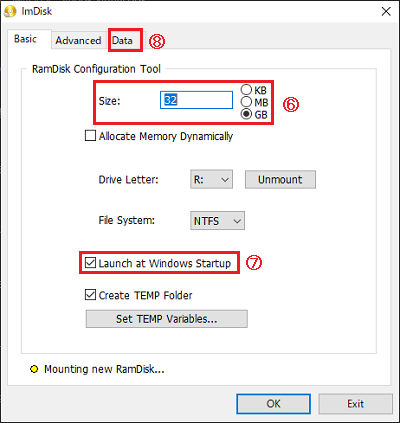The width and height of the screenshot is (400, 423).
Task: Click the Unmount button
Action: (280, 180)
